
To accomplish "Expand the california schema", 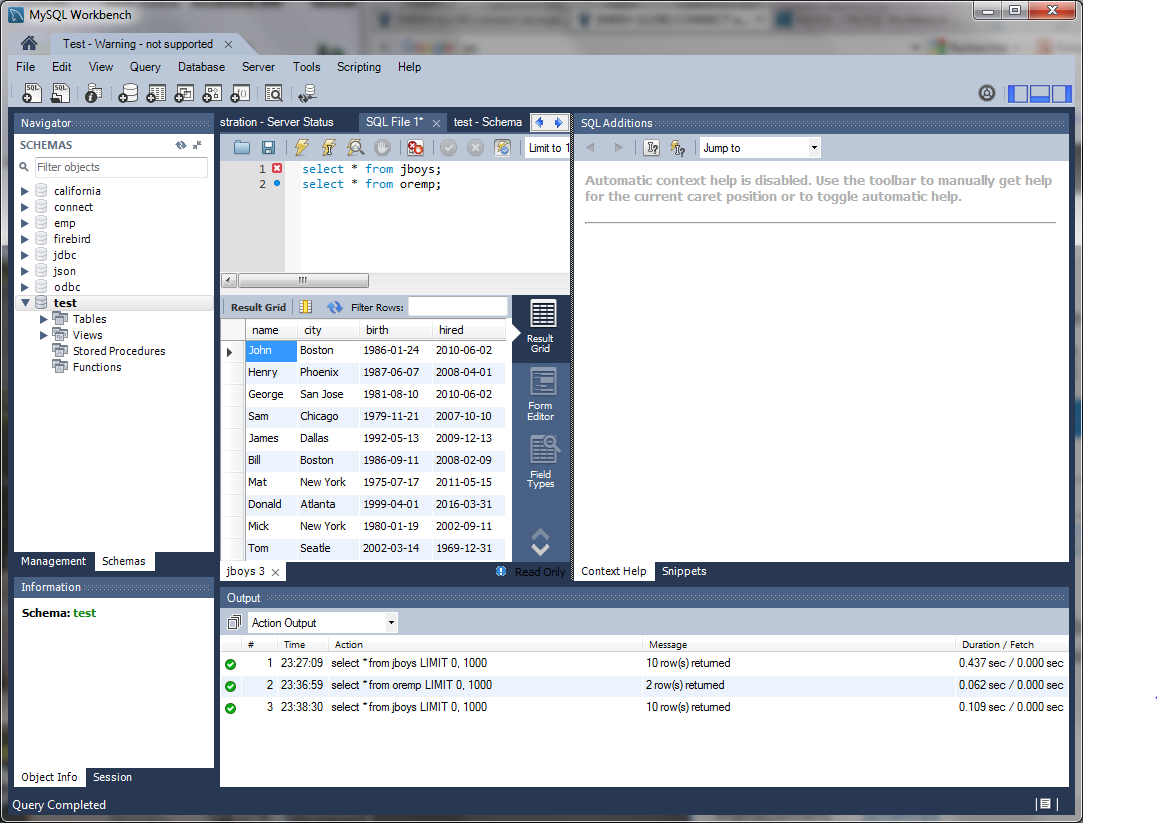I will (25, 191).
